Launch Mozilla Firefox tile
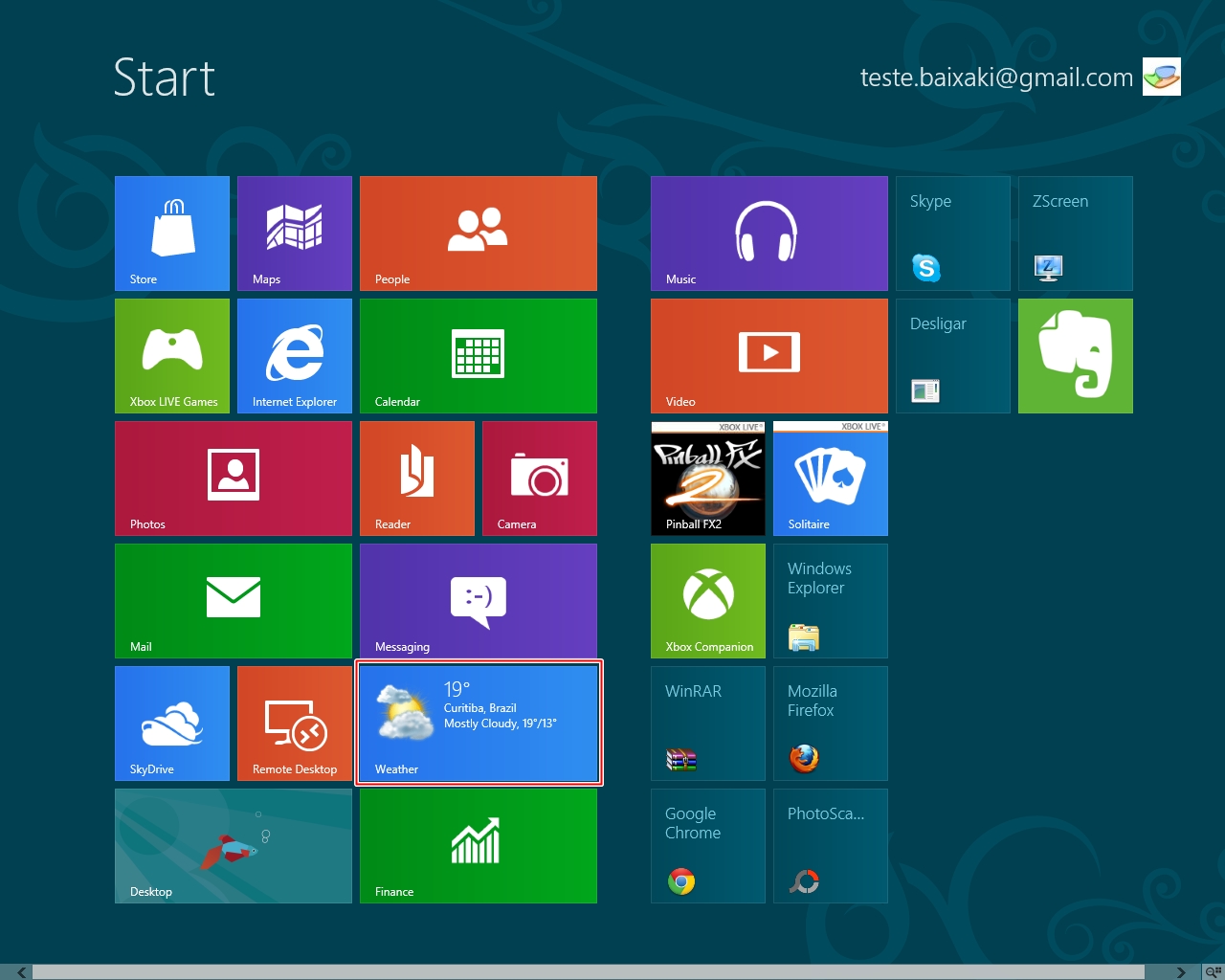The height and width of the screenshot is (980, 1225). (x=831, y=724)
